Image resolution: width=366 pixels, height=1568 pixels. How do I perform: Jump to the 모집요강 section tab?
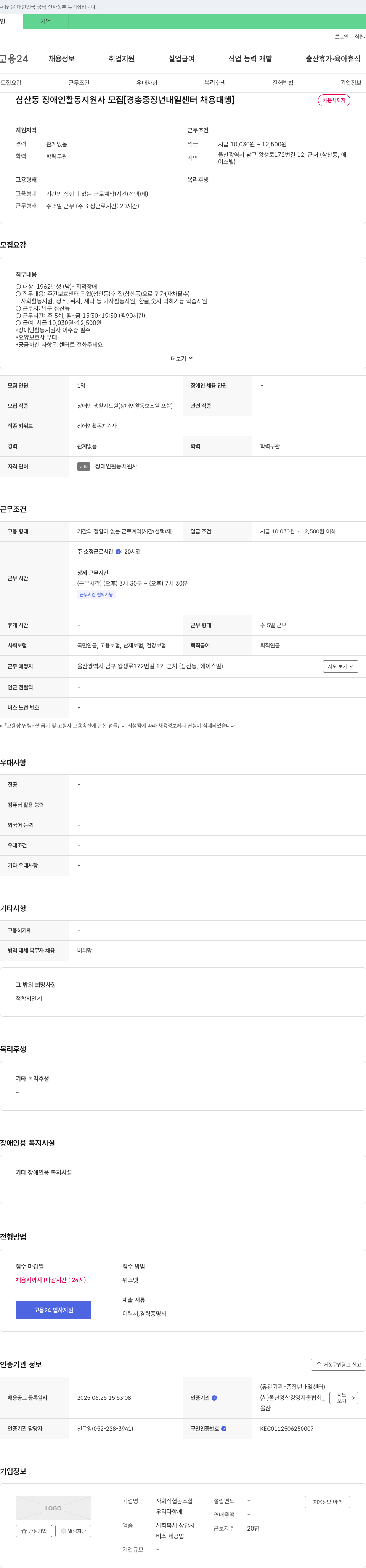(11, 83)
